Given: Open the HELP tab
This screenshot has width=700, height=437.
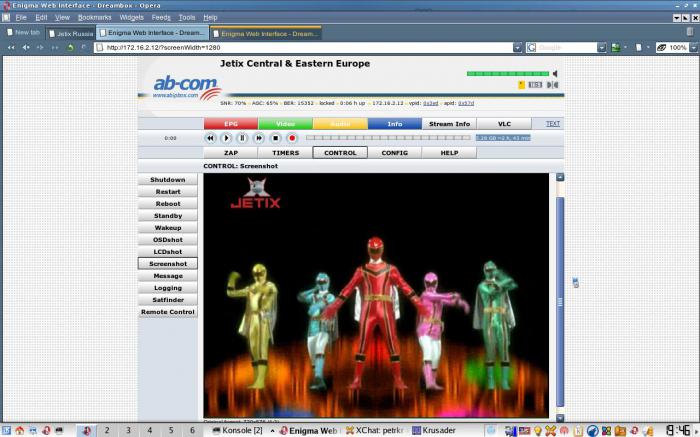Looking at the screenshot, I should (x=450, y=153).
